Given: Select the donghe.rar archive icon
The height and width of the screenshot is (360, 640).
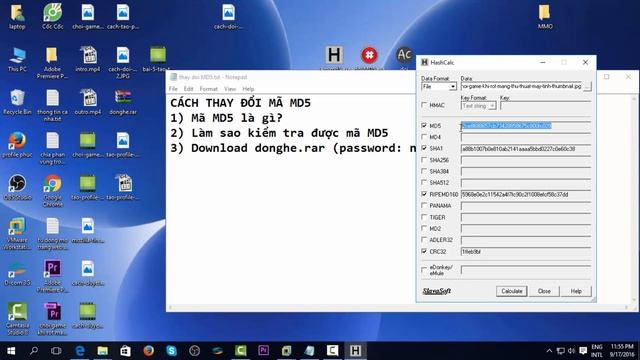Looking at the screenshot, I should click(x=123, y=102).
